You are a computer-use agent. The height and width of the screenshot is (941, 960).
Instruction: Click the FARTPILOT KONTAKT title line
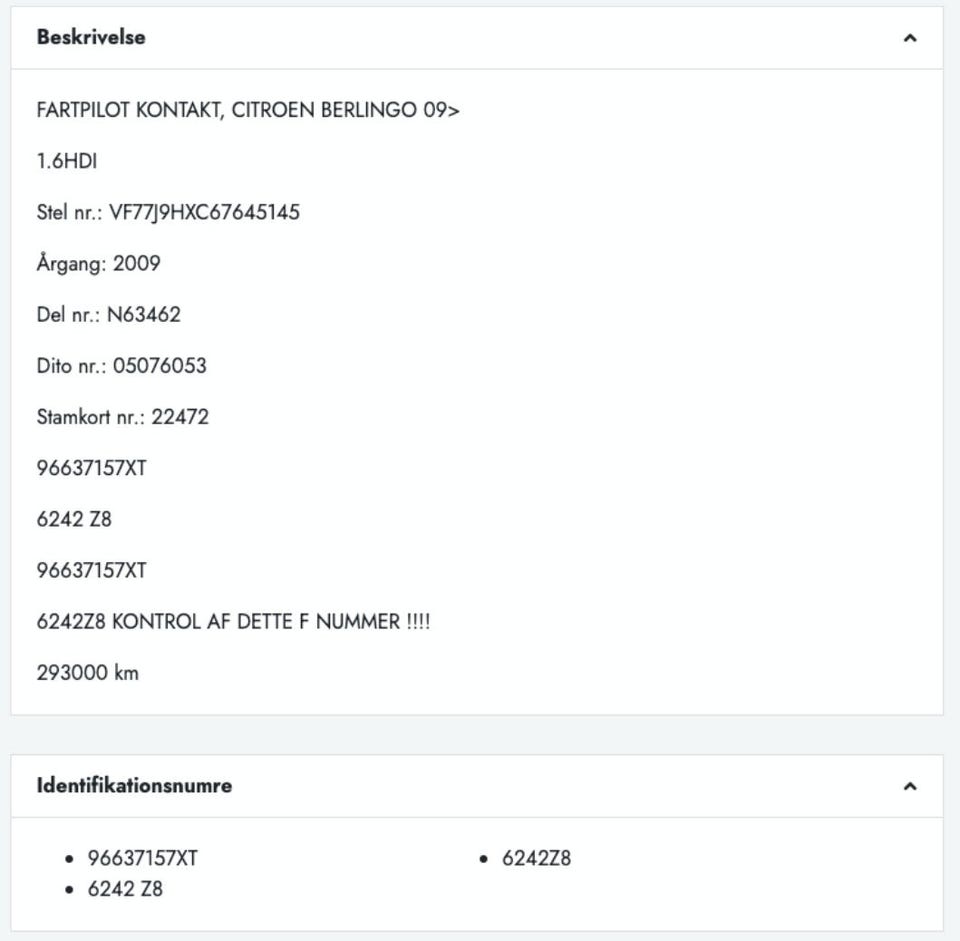(x=248, y=110)
